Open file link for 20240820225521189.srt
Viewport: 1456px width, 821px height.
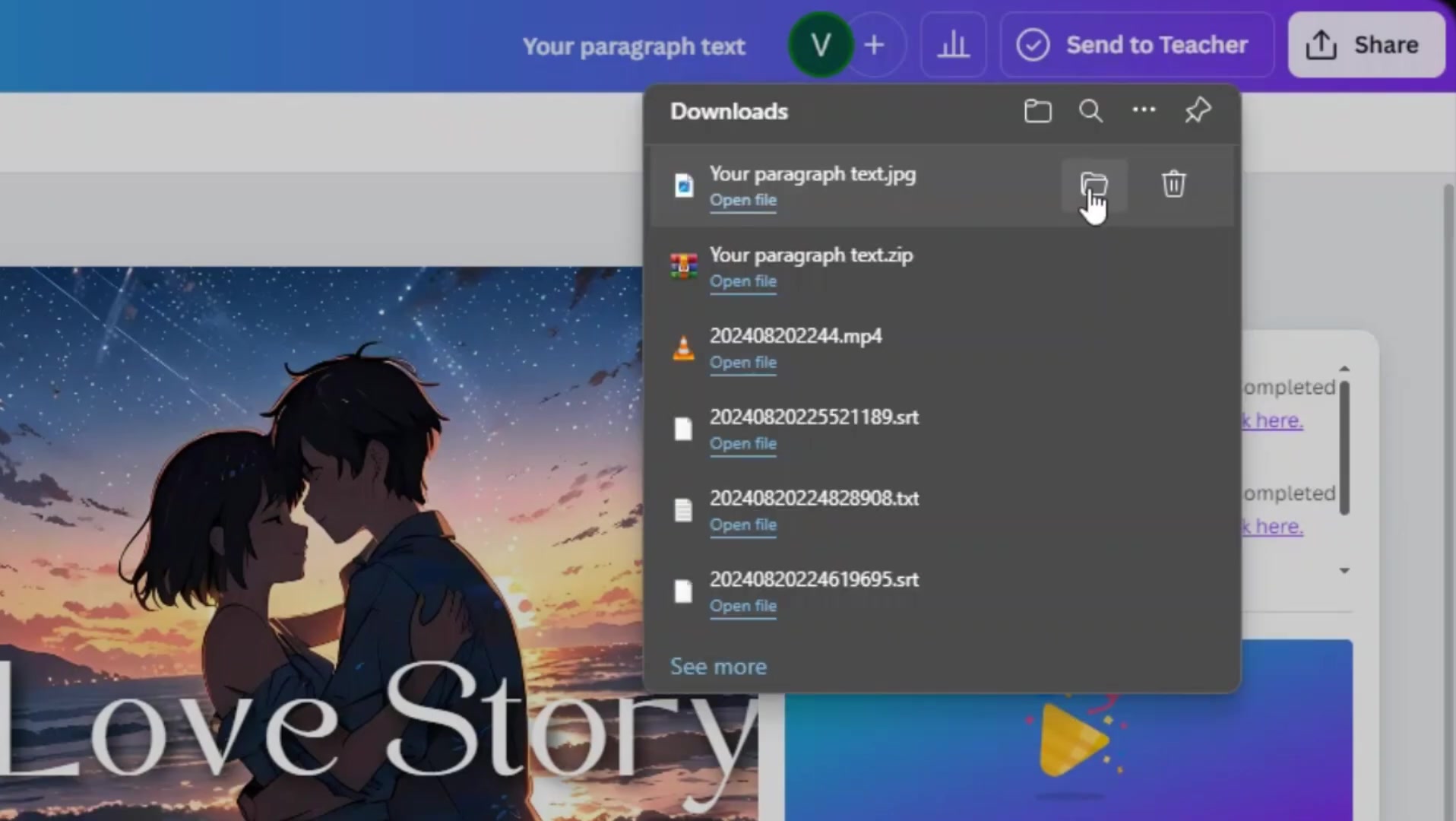(x=743, y=443)
